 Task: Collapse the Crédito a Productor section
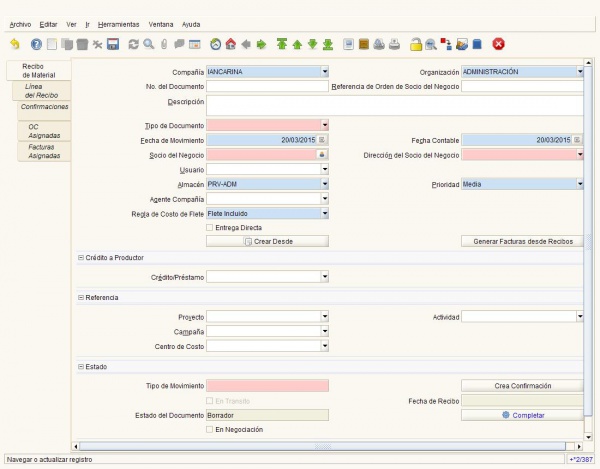click(x=81, y=258)
